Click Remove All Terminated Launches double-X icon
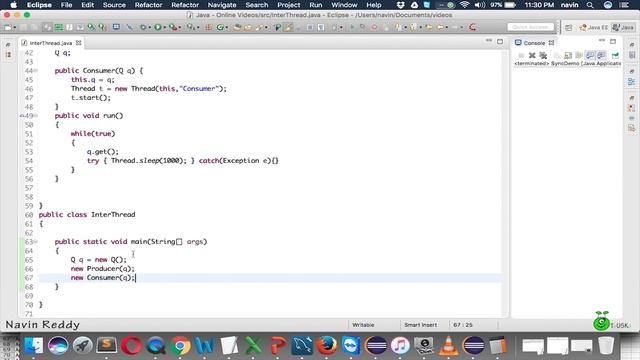640x360 pixels. tap(543, 55)
